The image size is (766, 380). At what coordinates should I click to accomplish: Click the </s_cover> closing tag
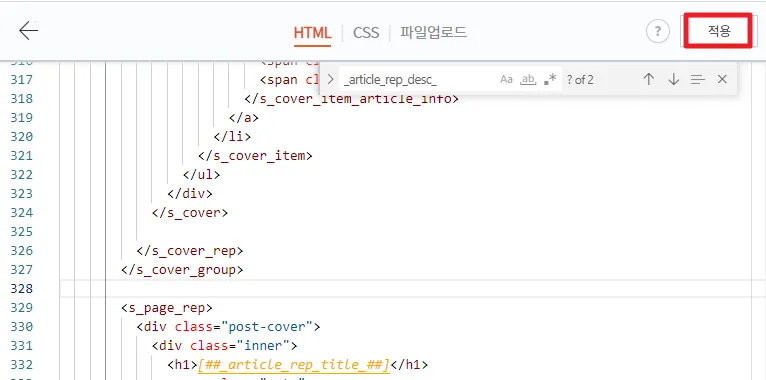[190, 212]
